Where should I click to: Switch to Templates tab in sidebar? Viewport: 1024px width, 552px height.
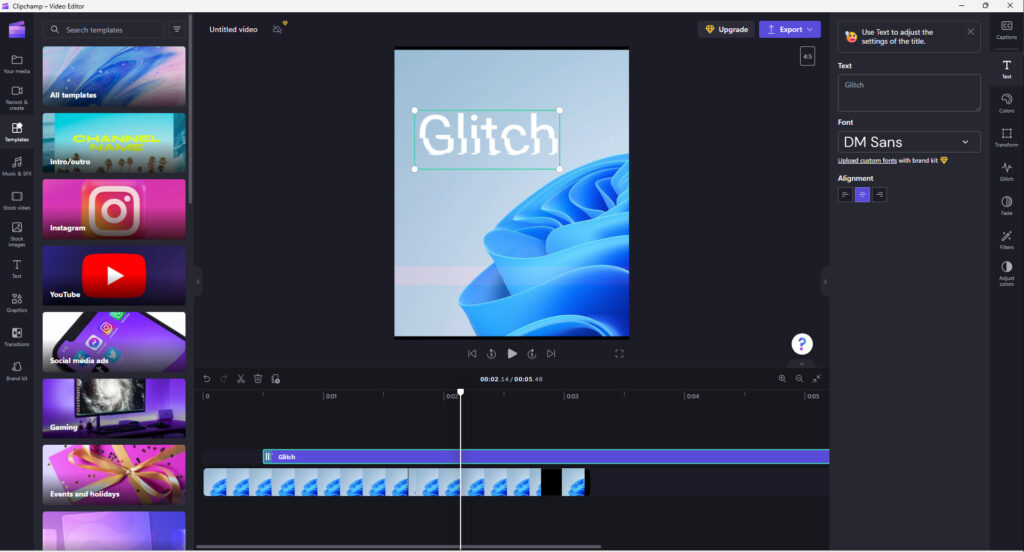click(17, 131)
